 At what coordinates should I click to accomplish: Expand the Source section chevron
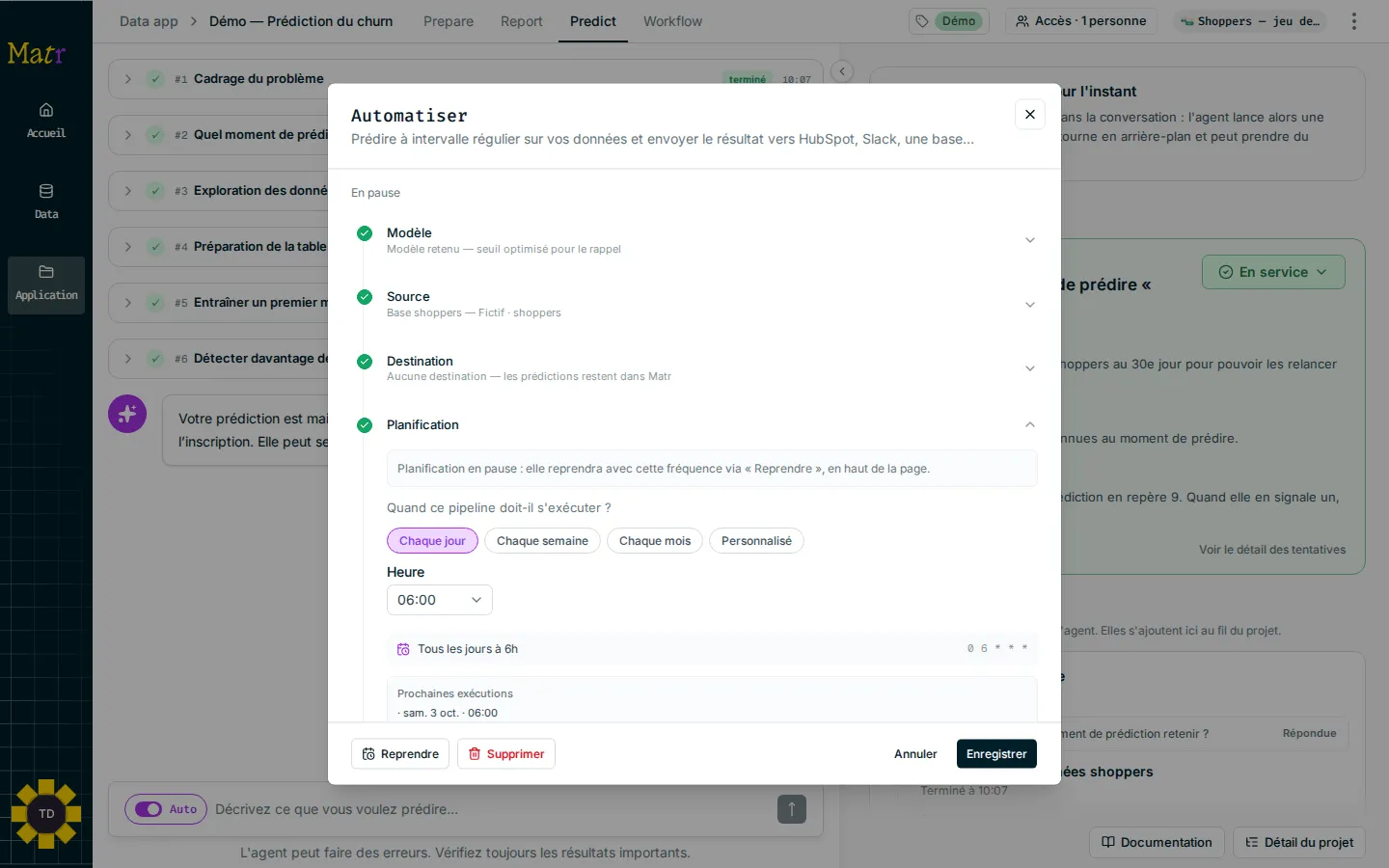point(1030,305)
